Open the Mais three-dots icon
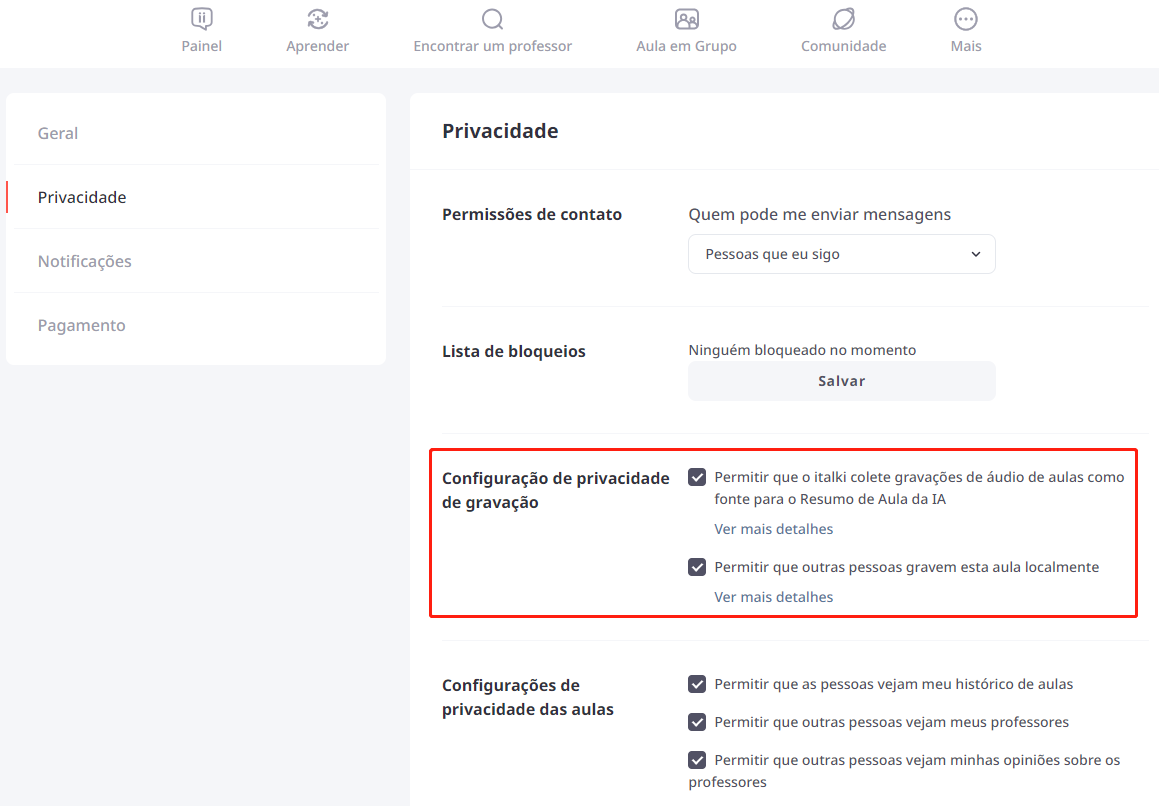 point(965,19)
